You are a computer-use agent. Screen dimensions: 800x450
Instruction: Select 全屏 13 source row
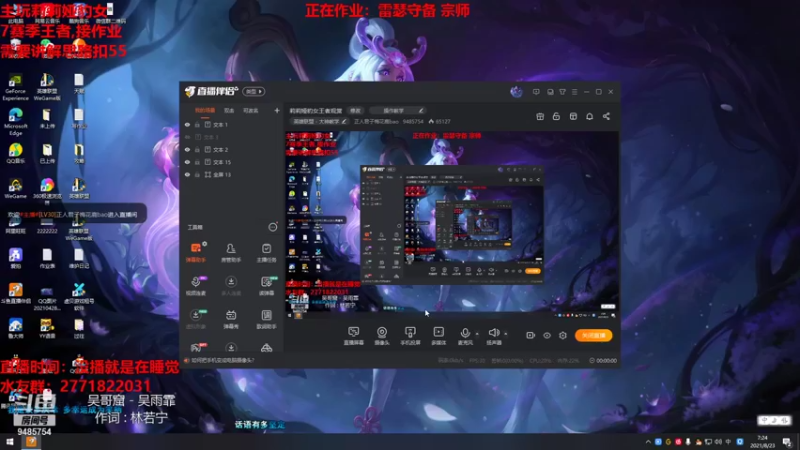tap(233, 174)
